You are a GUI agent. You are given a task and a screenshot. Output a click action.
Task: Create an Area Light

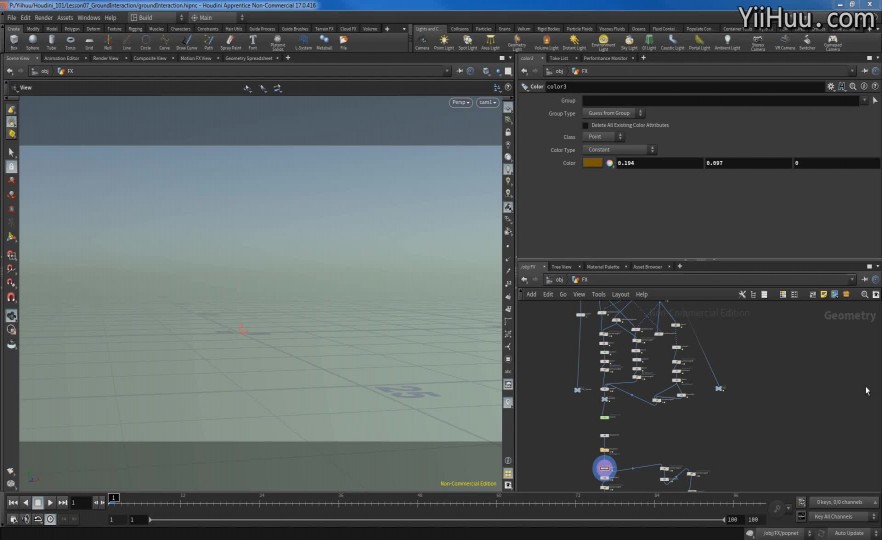pos(490,43)
